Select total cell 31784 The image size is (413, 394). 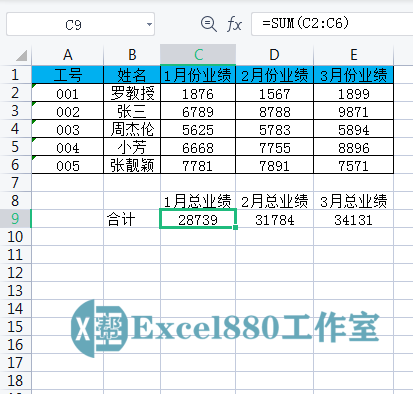pos(274,219)
